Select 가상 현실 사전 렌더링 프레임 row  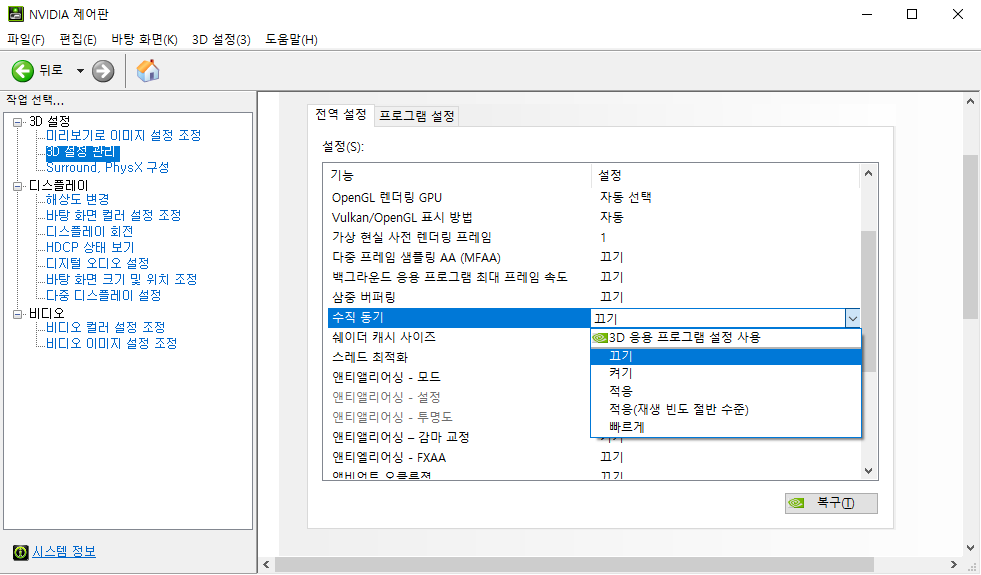click(594, 237)
